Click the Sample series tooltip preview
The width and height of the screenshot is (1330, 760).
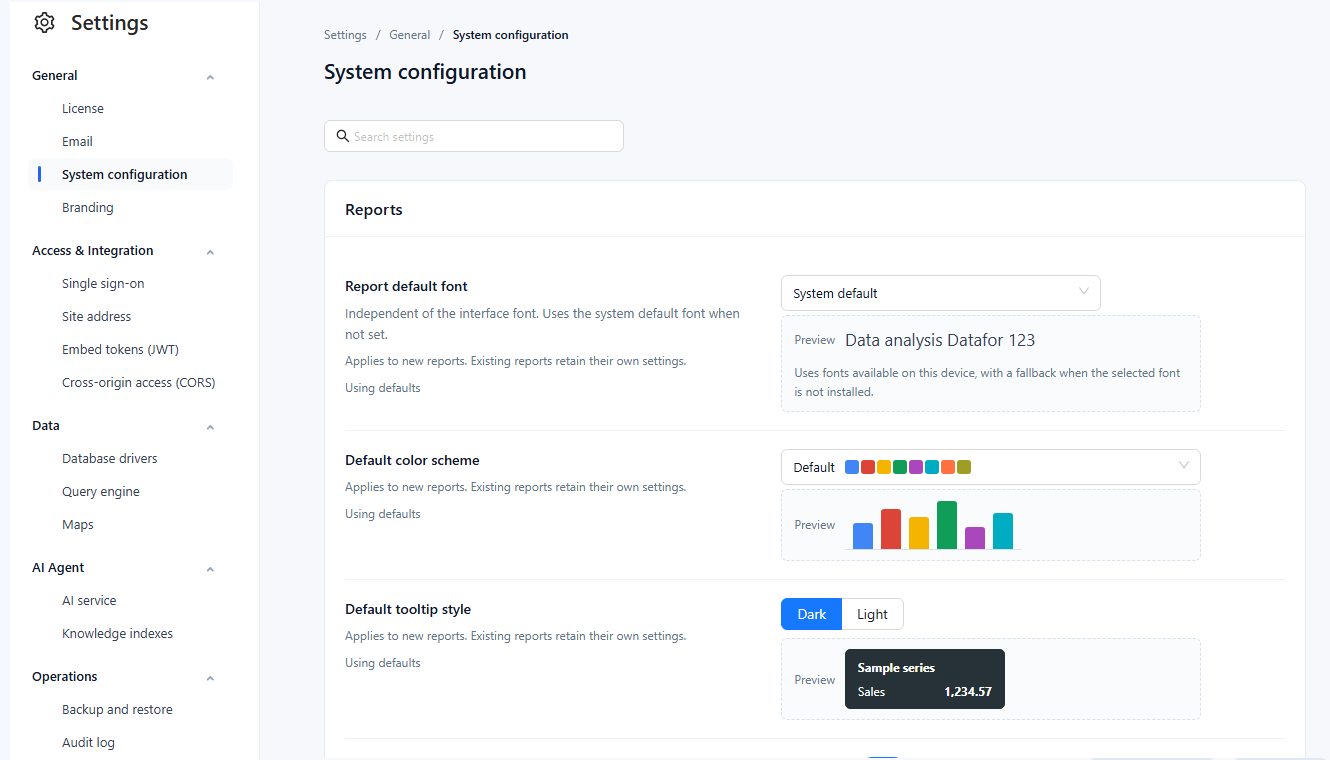point(925,679)
